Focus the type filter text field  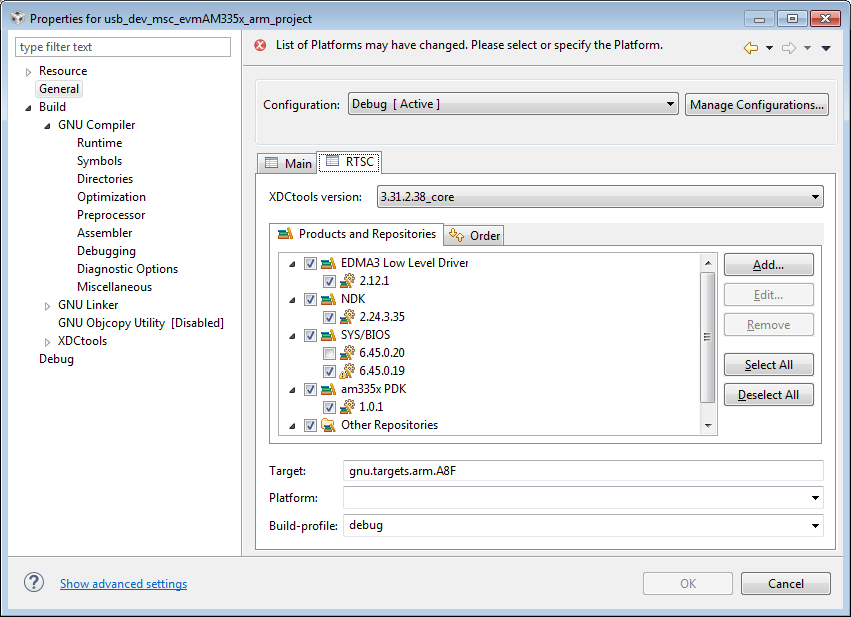[x=123, y=47]
